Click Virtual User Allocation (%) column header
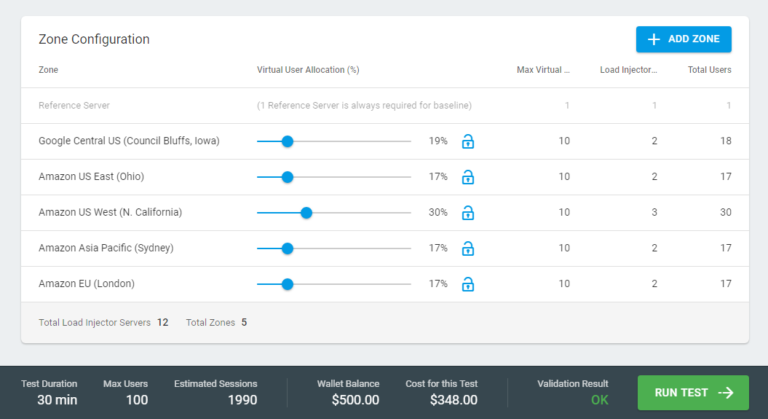The width and height of the screenshot is (768, 419). 308,70
